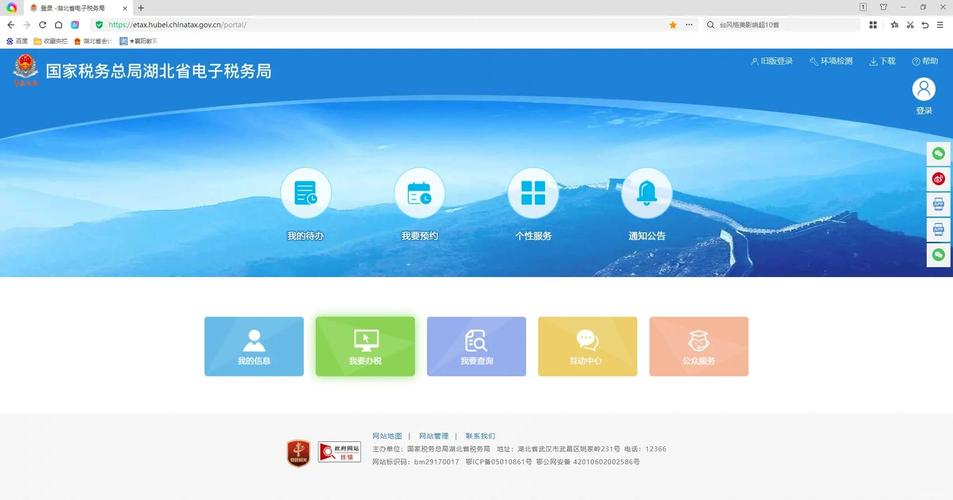
Task: Open the 收藏夹栏 bookmark folder
Action: tap(50, 41)
